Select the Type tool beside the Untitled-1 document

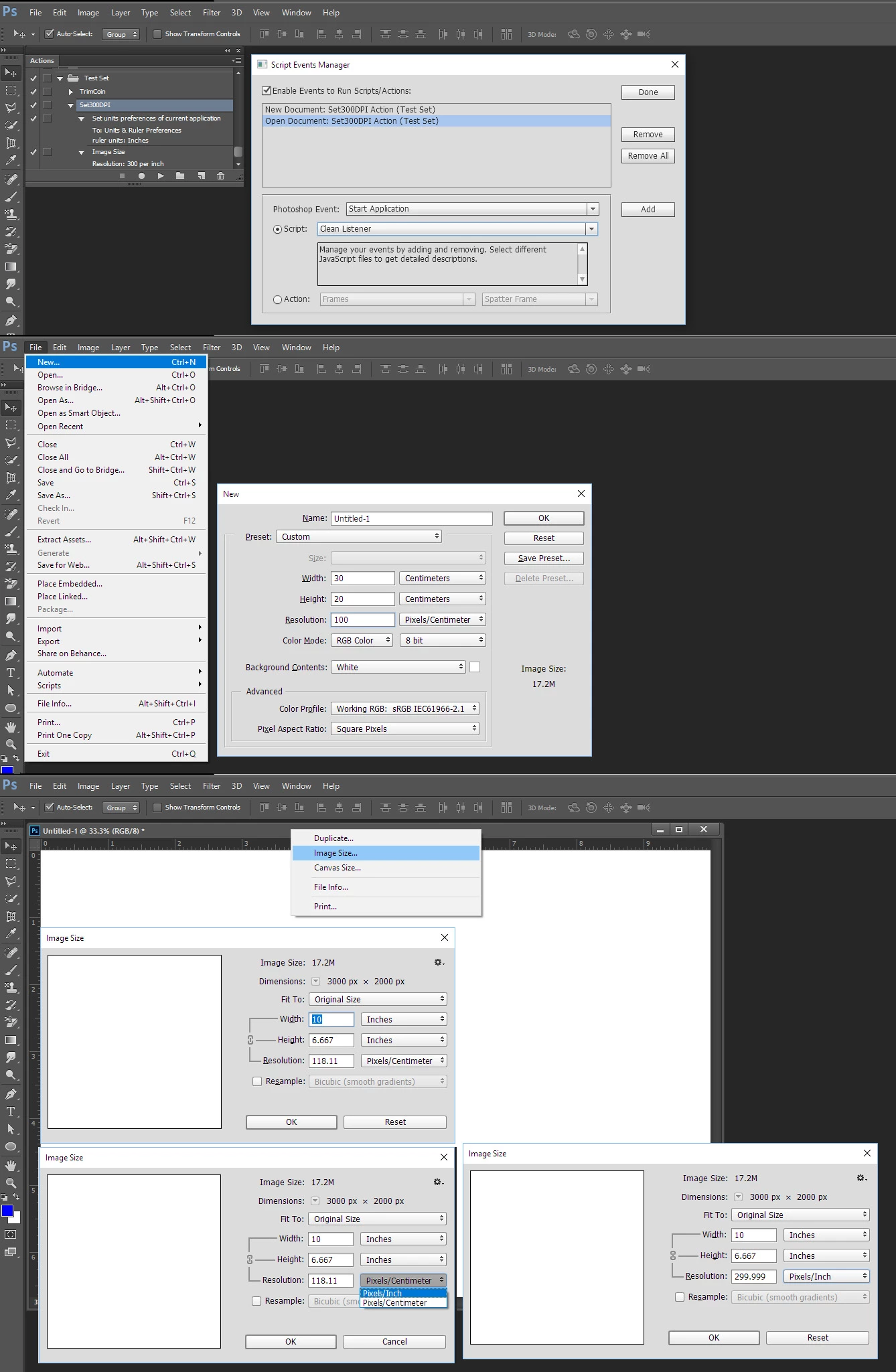point(11,1112)
